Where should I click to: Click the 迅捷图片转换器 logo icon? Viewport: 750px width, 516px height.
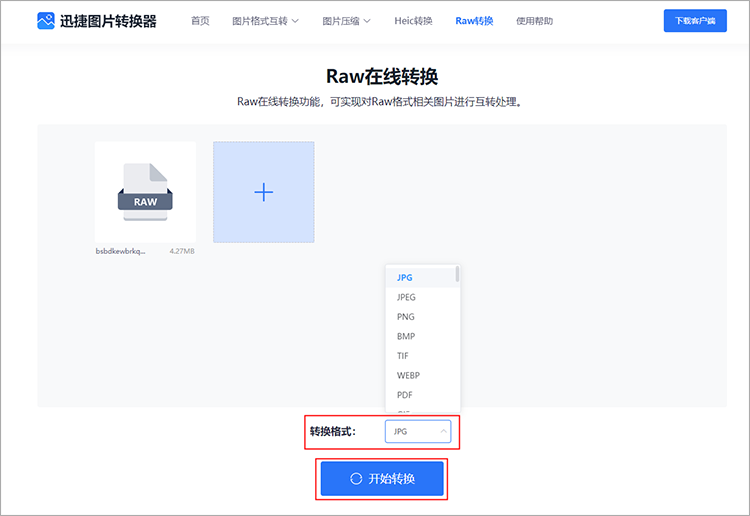(46, 21)
